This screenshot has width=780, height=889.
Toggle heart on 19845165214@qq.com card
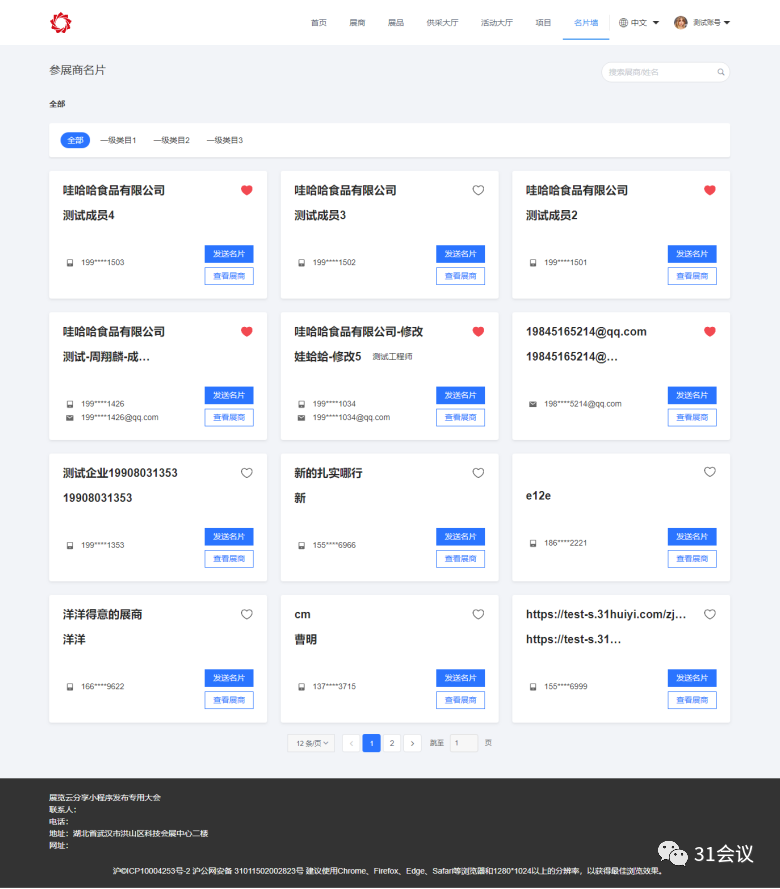click(710, 332)
